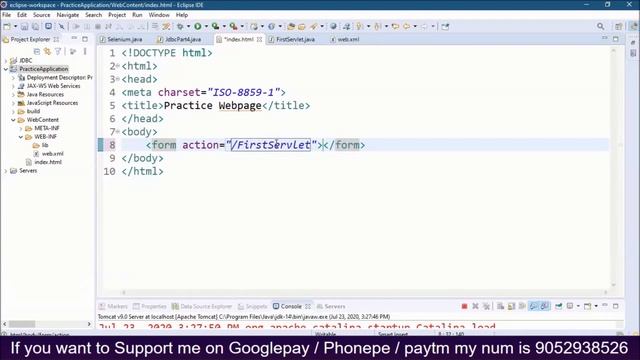Click the Pin Console icon
Viewport: 640px width, 360px height.
tap(558, 306)
